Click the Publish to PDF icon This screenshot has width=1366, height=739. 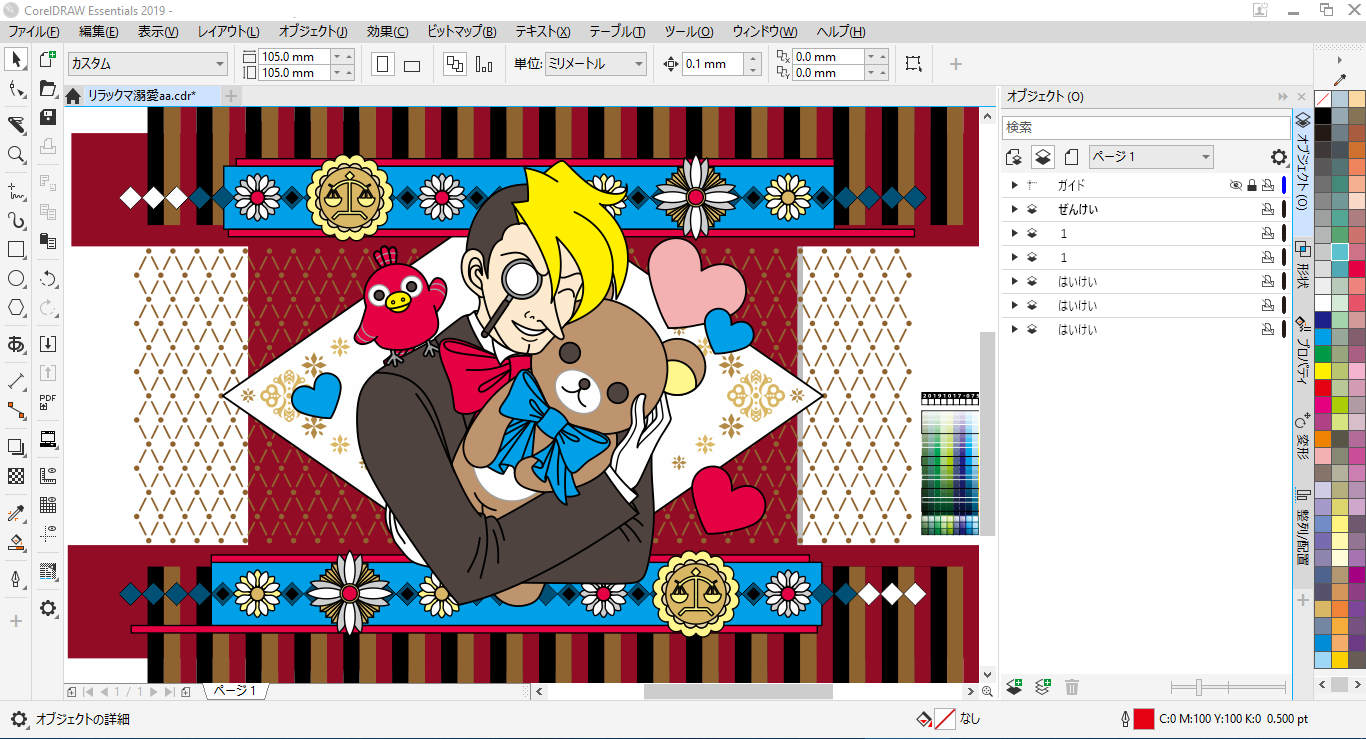coord(47,402)
